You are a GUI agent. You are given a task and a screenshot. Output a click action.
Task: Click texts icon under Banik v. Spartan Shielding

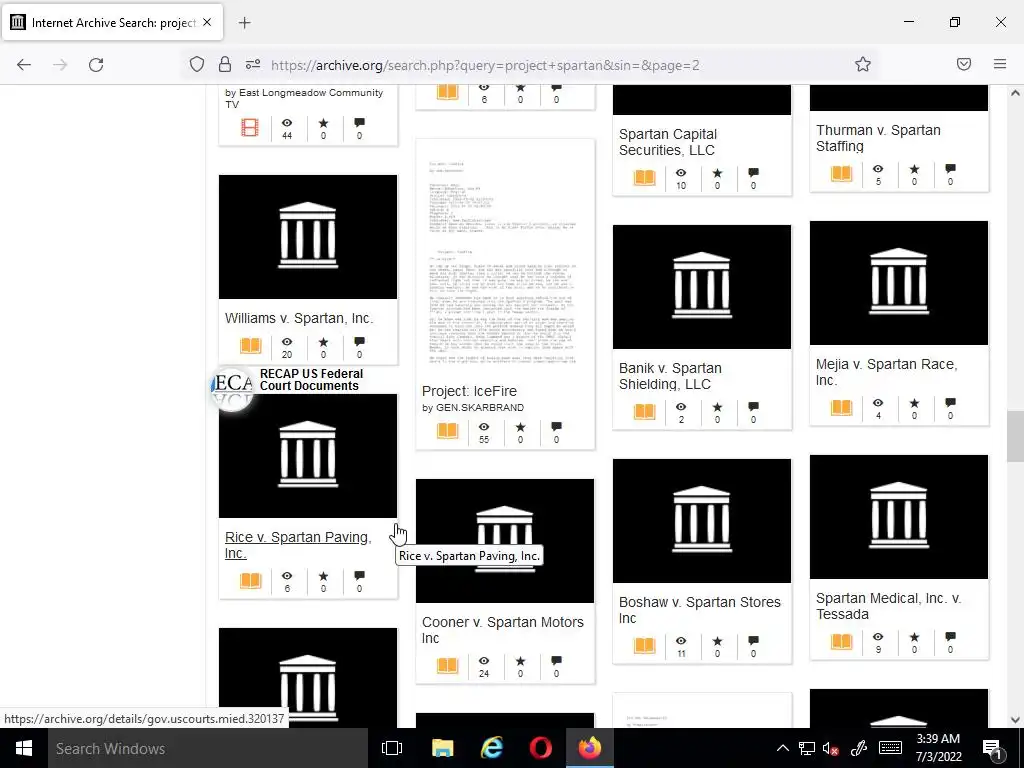pyautogui.click(x=645, y=411)
